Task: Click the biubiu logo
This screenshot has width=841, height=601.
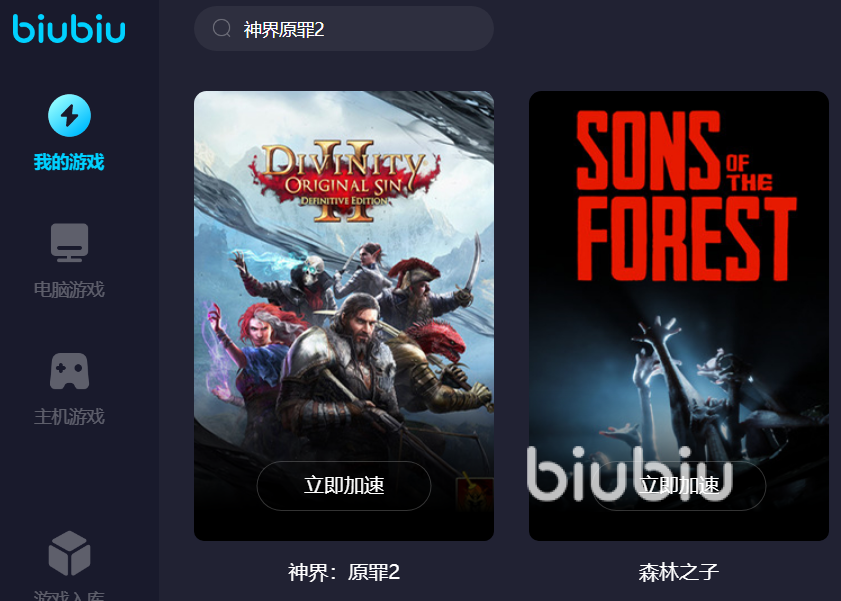Action: 69,29
